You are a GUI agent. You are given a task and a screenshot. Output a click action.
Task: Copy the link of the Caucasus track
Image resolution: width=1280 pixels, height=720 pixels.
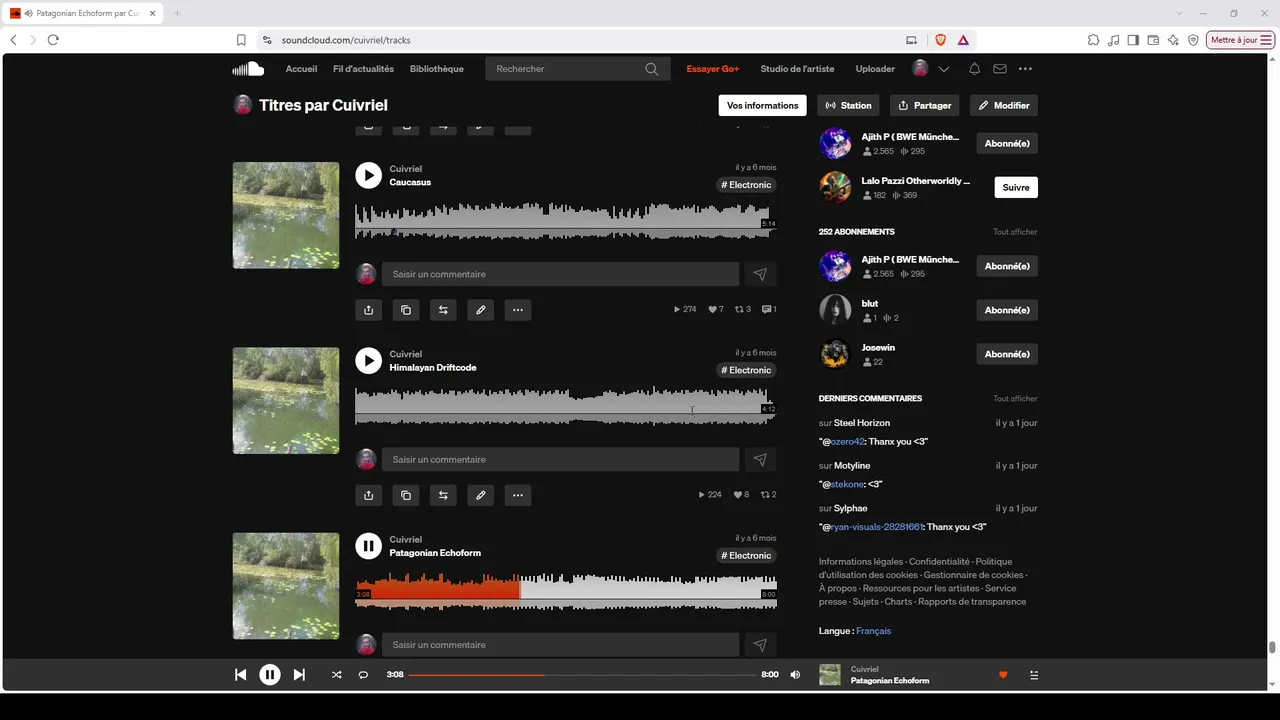click(406, 310)
